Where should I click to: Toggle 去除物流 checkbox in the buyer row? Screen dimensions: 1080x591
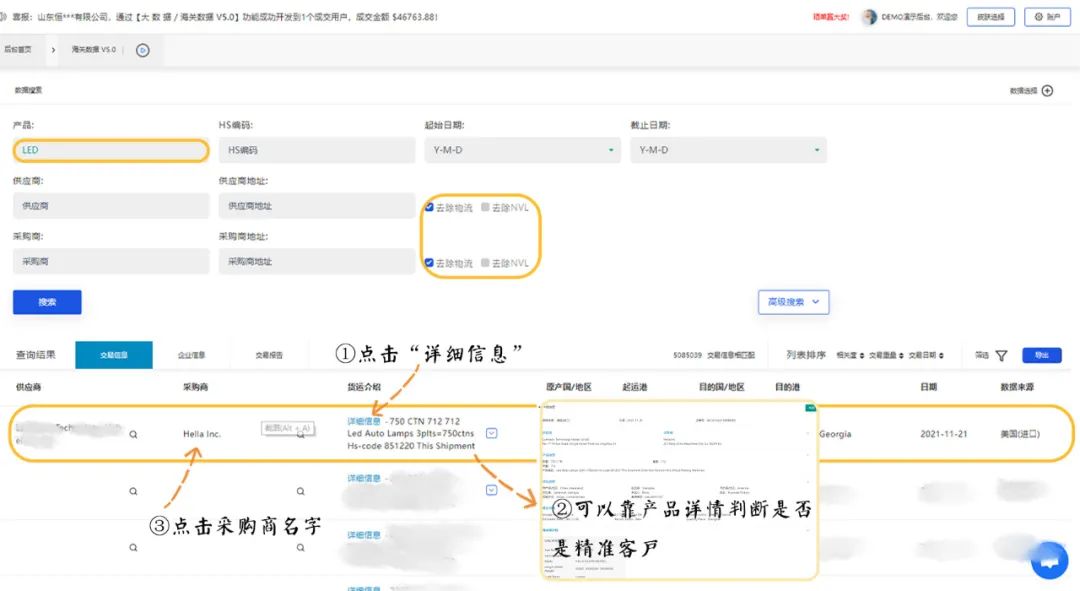coord(429,263)
